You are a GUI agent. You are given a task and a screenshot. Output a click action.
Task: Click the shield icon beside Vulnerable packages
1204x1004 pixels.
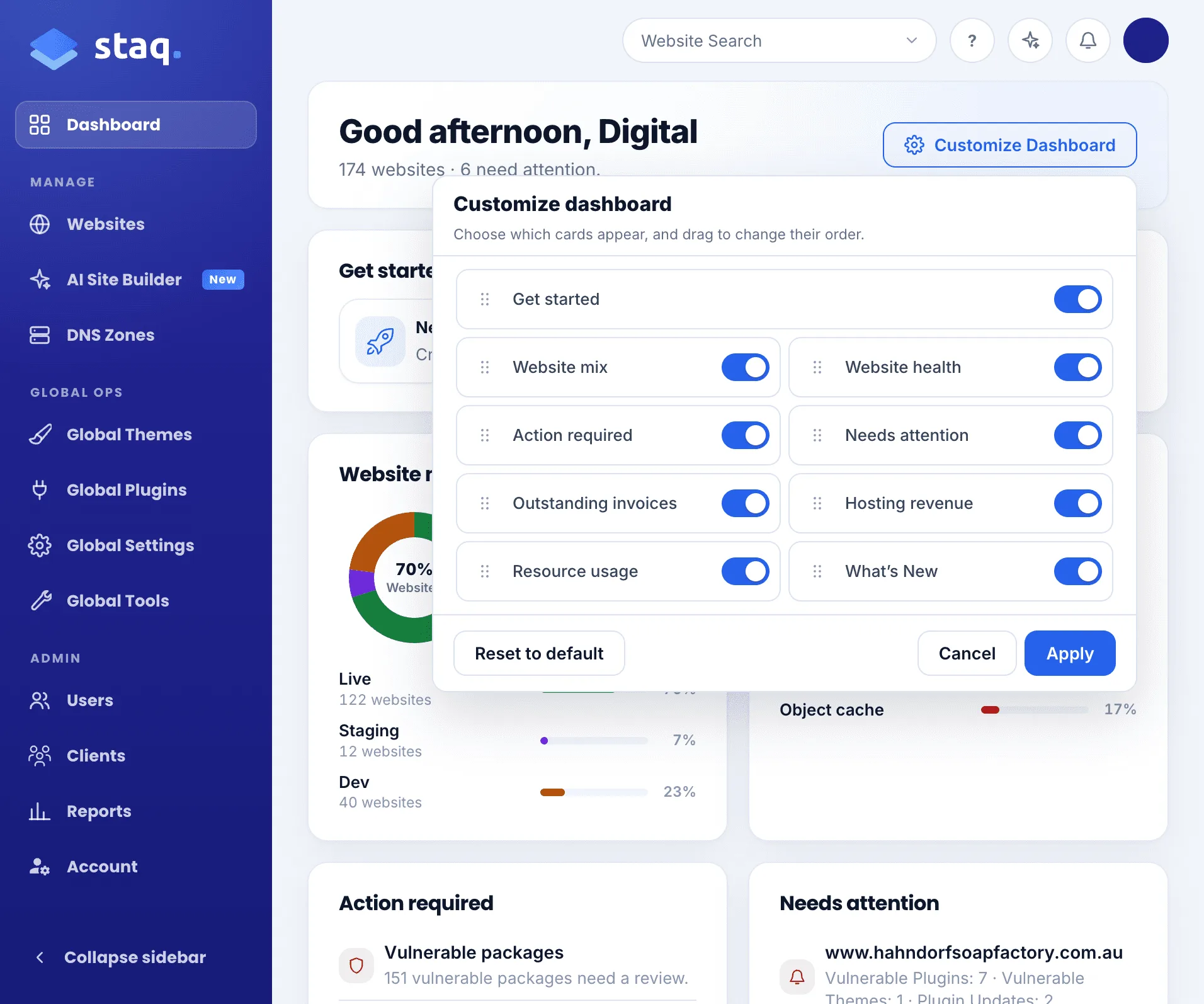(x=356, y=965)
